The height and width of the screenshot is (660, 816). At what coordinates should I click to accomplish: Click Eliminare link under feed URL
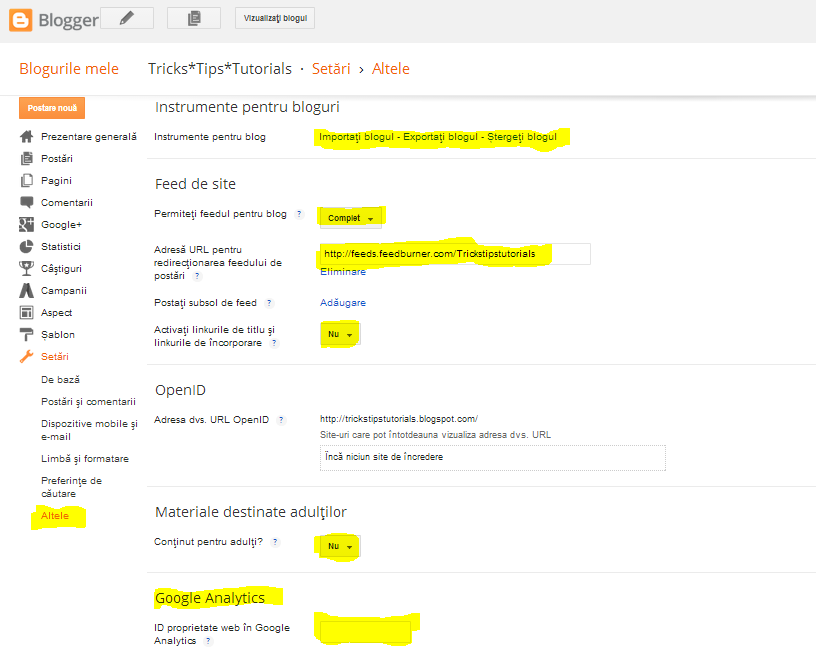click(343, 272)
